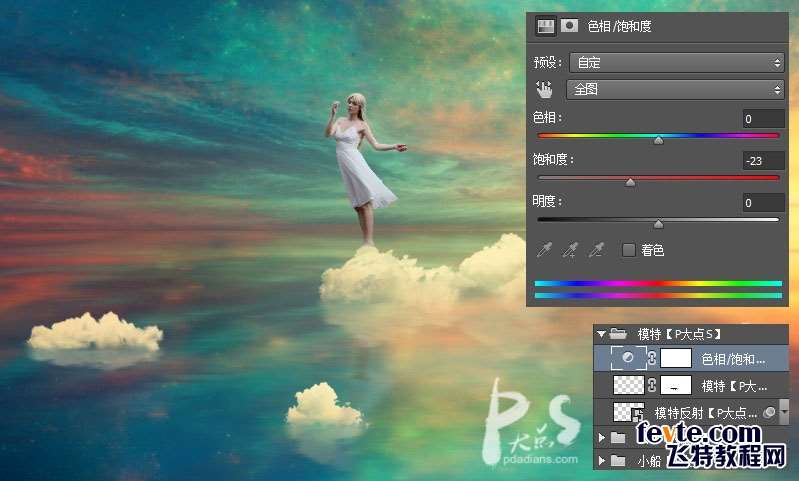Select the eyedropper tool
The image size is (799, 481).
(x=544, y=250)
